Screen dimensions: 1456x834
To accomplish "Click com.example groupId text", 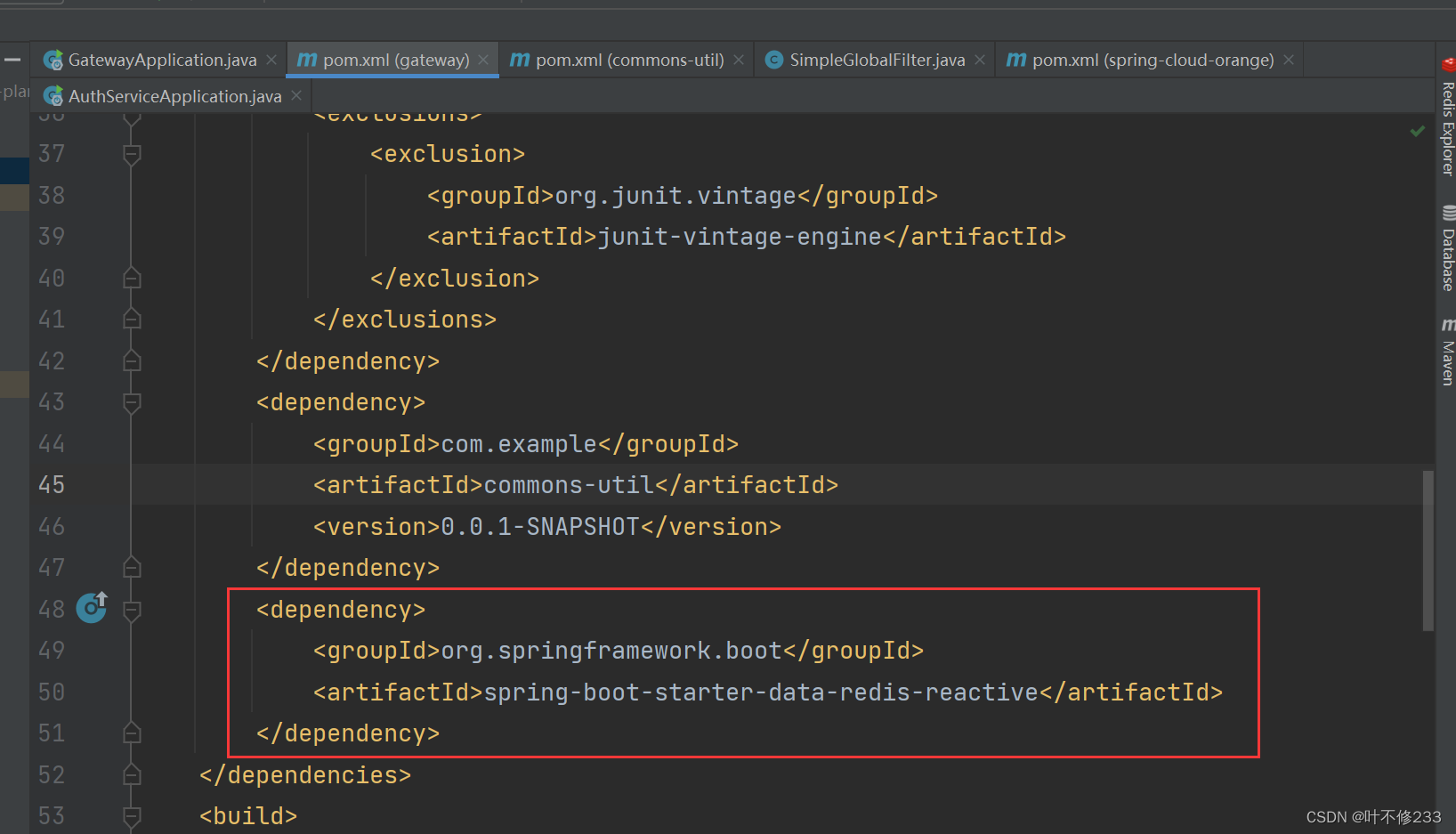I will coord(519,444).
